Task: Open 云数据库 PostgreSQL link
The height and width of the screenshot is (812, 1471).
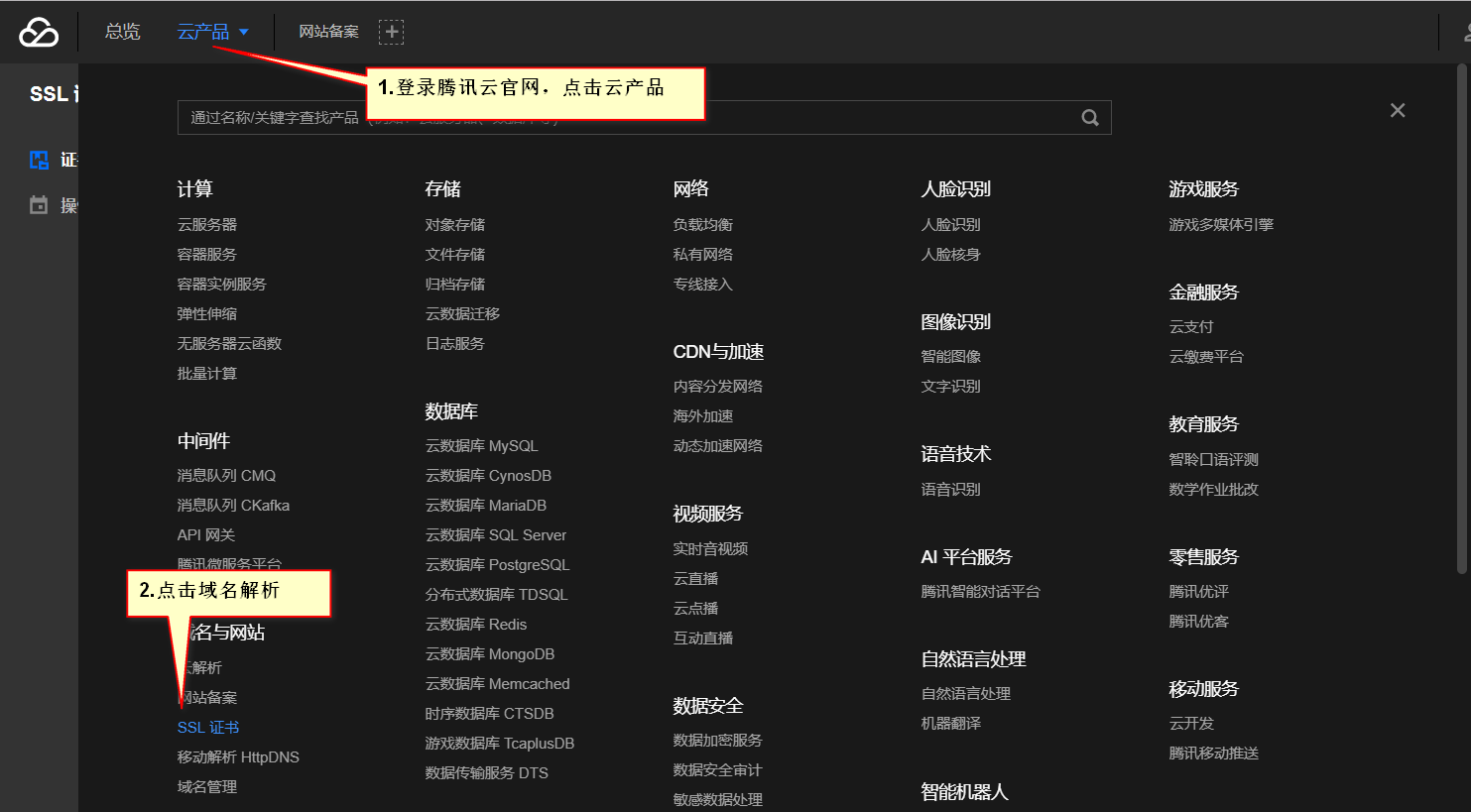Action: click(497, 565)
